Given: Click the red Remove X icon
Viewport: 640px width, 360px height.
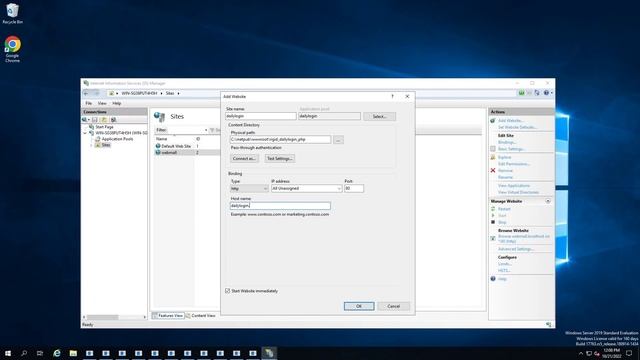Looking at the screenshot, I should (493, 171).
